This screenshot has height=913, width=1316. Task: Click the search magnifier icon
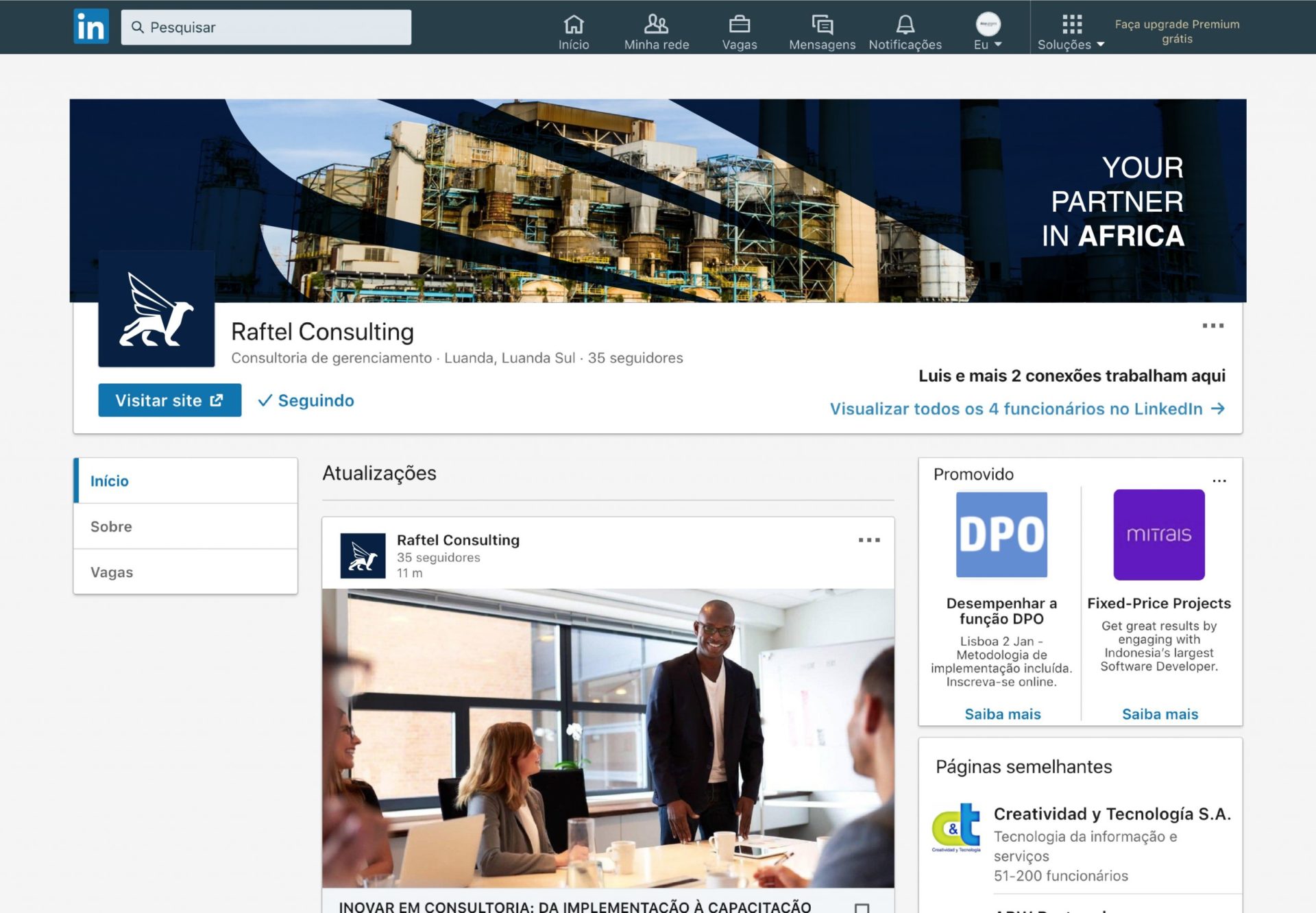tap(138, 27)
